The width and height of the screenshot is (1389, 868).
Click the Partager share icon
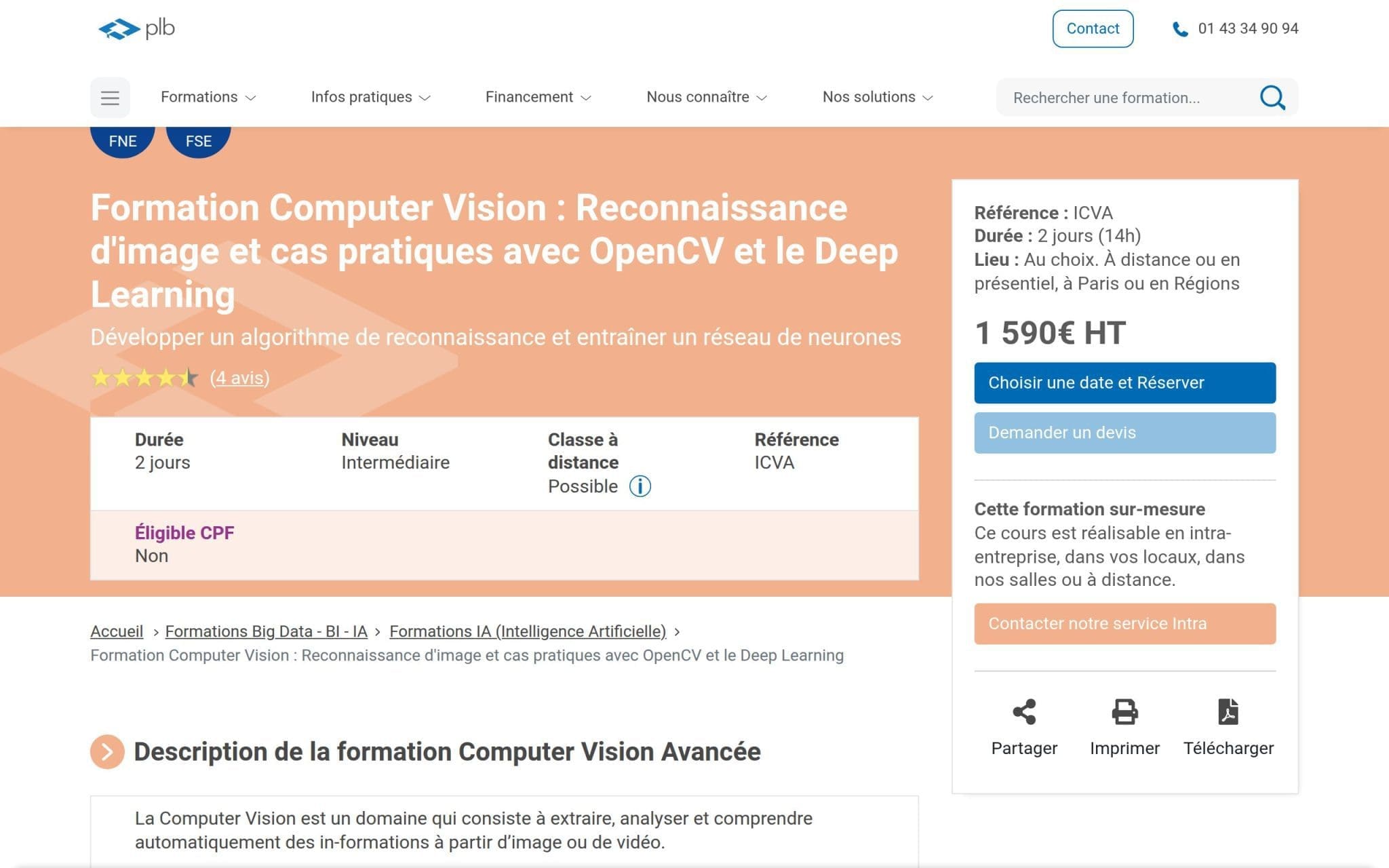[x=1024, y=712]
